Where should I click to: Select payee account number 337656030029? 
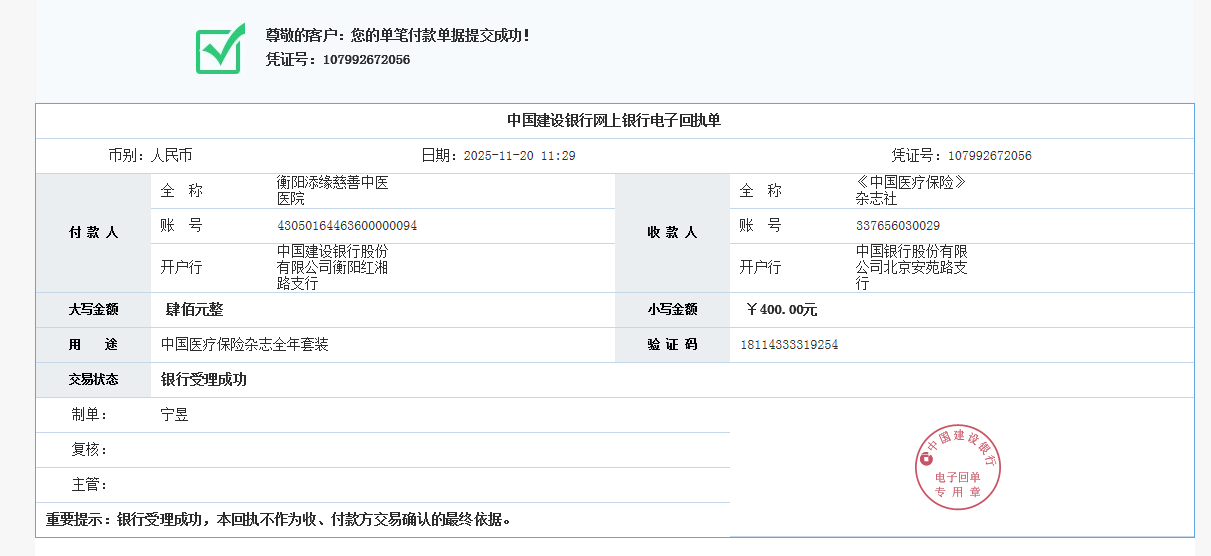pyautogui.click(x=897, y=226)
